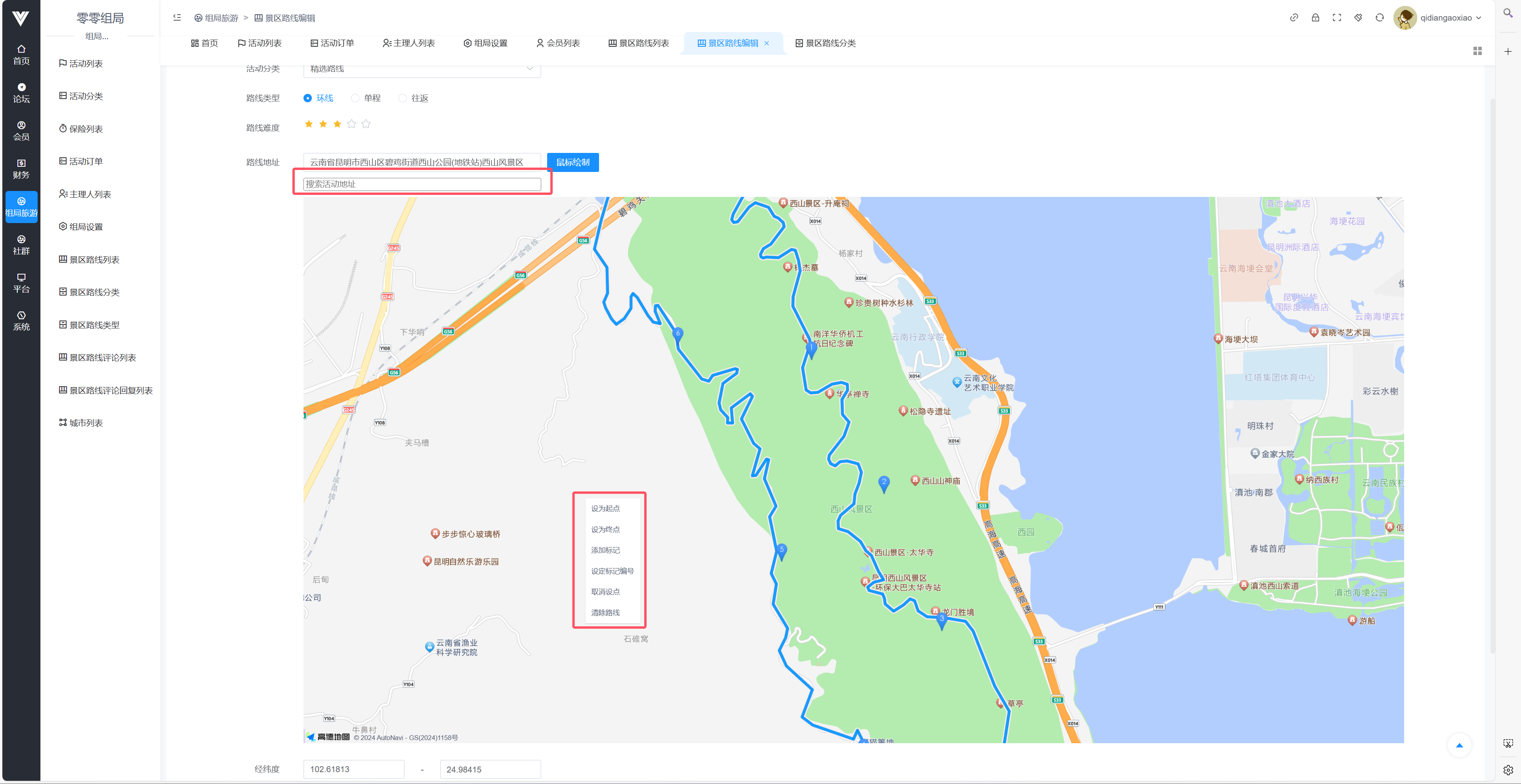Click the 鼠标绘制 button
The height and width of the screenshot is (784, 1521).
[x=572, y=162]
